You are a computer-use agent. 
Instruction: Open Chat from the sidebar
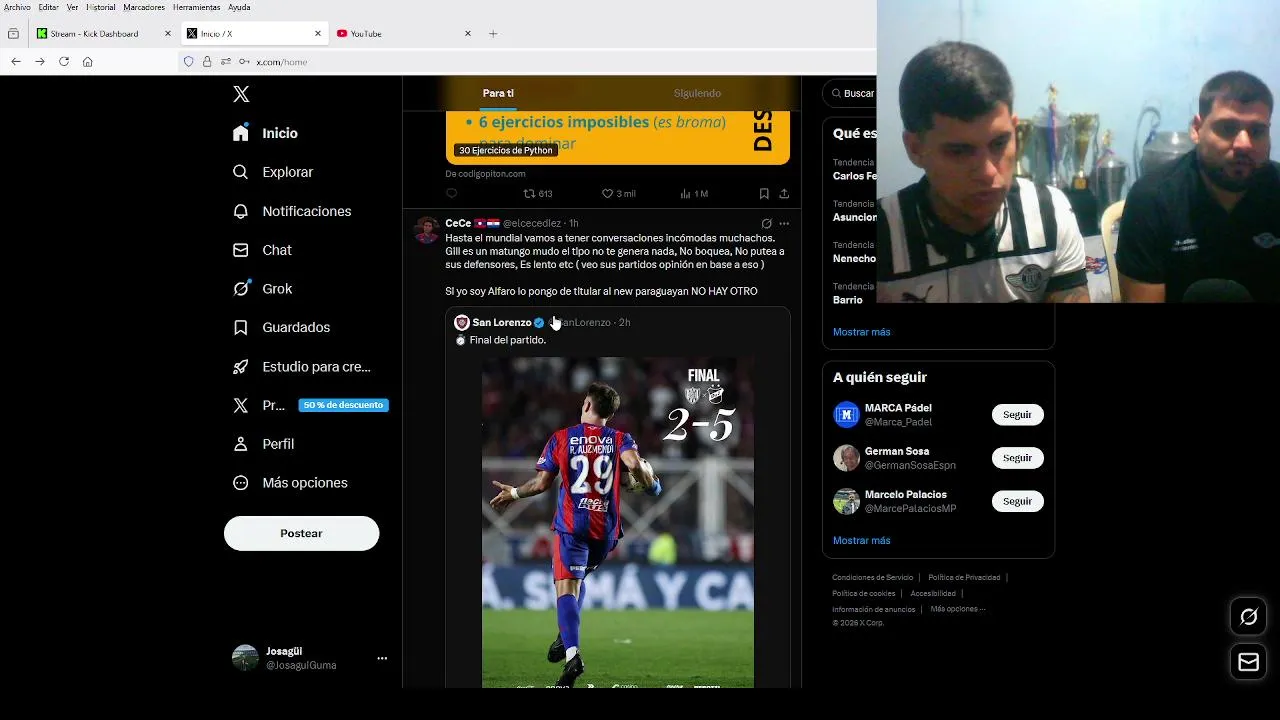(262, 250)
